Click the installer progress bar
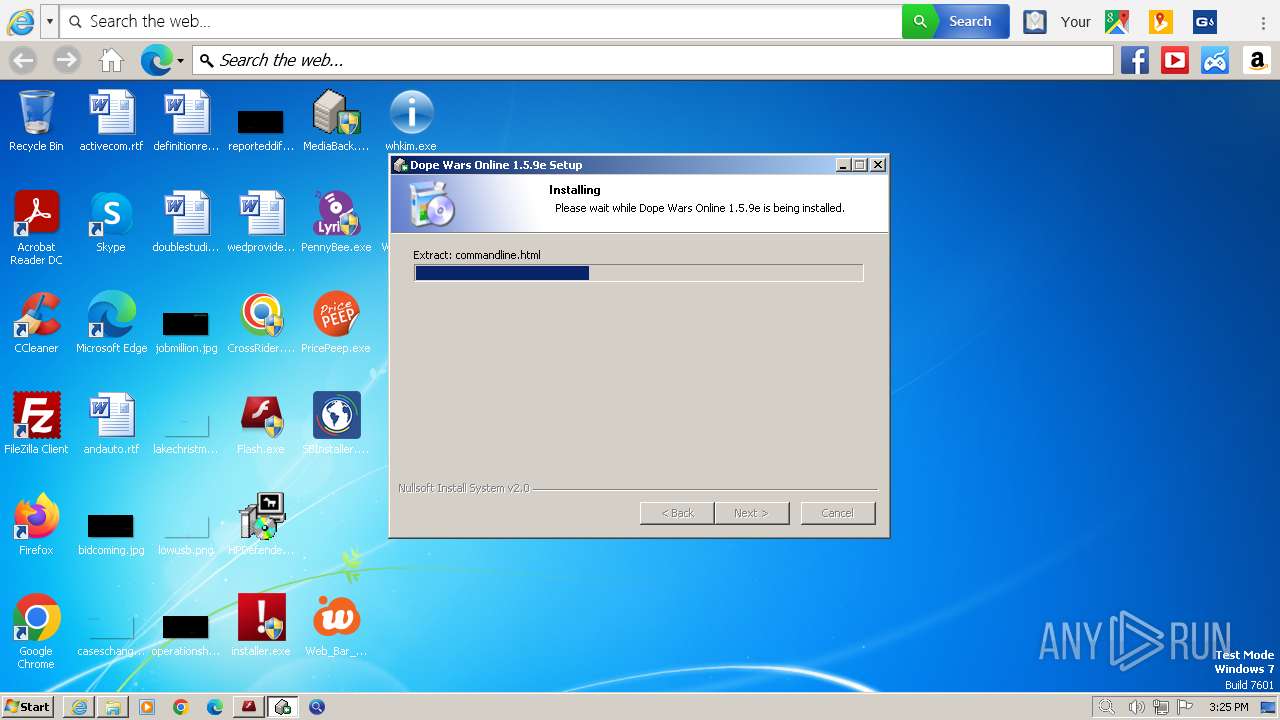 click(638, 273)
